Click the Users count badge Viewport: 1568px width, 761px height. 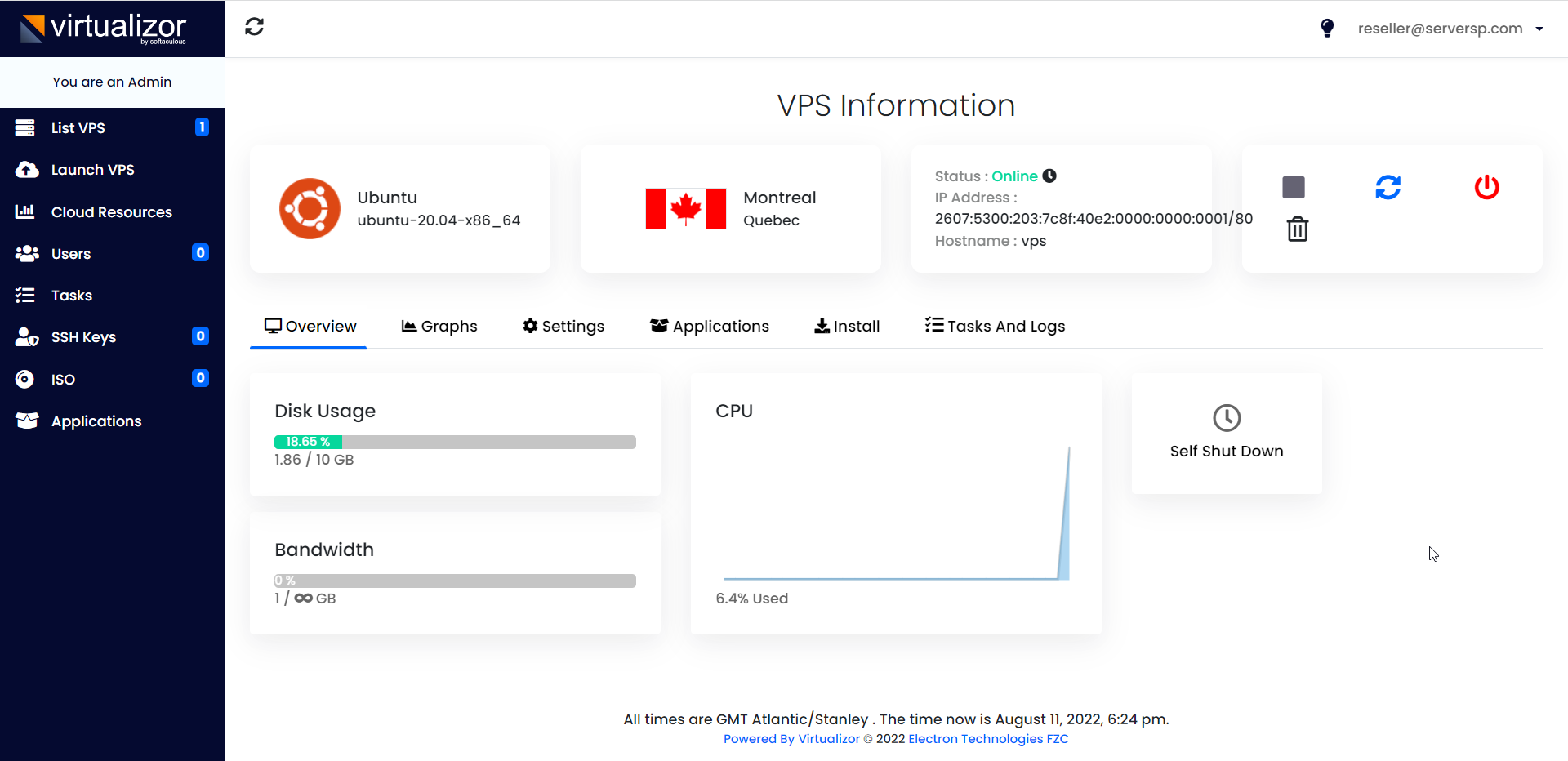point(200,253)
